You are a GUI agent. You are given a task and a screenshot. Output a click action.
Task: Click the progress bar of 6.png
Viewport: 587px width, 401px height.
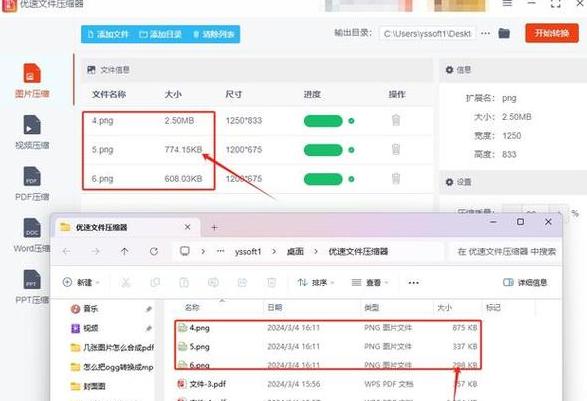tap(323, 179)
